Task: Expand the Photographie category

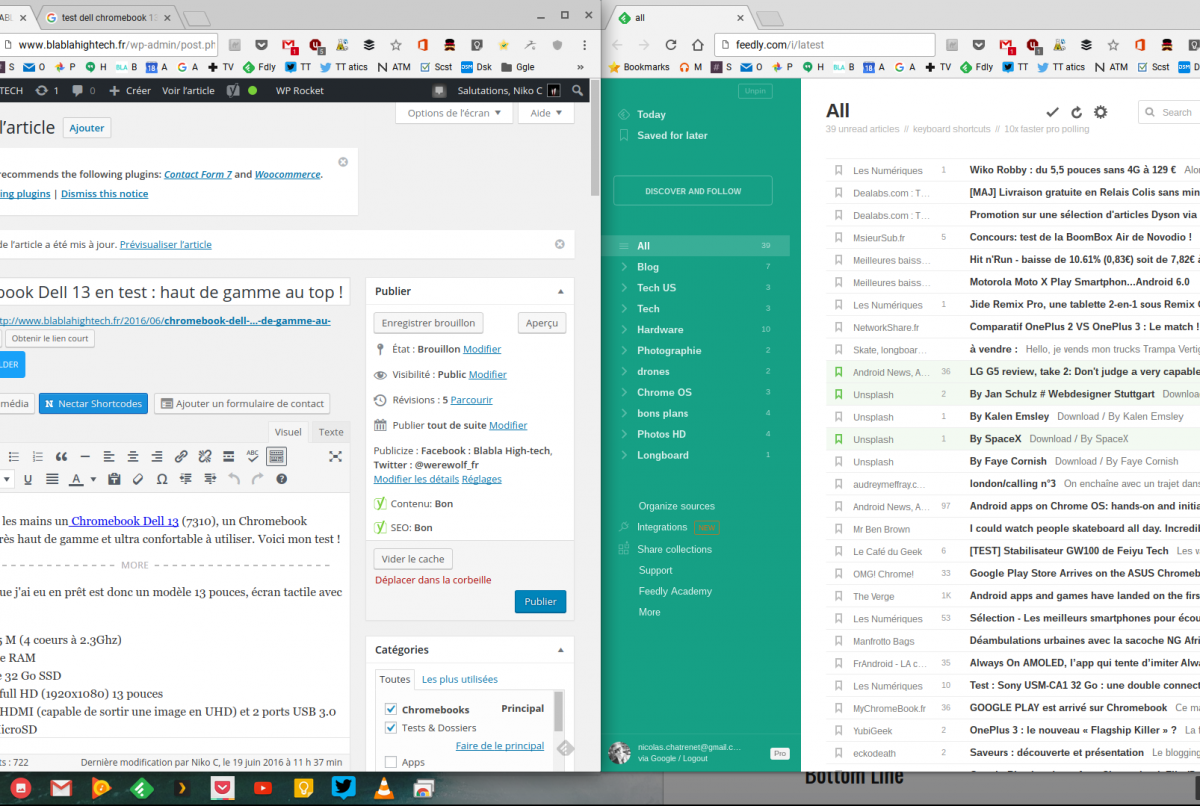Action: 624,351
